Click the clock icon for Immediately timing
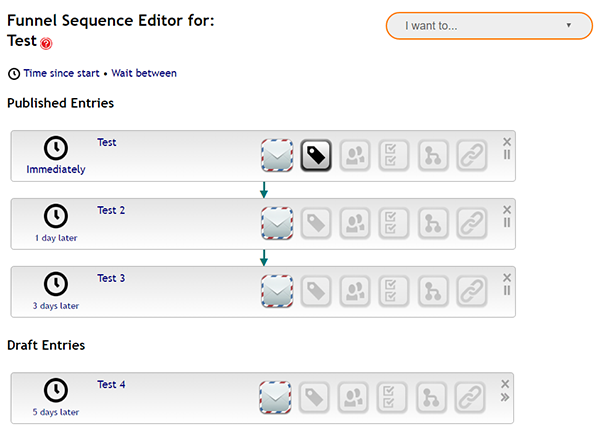 56,148
